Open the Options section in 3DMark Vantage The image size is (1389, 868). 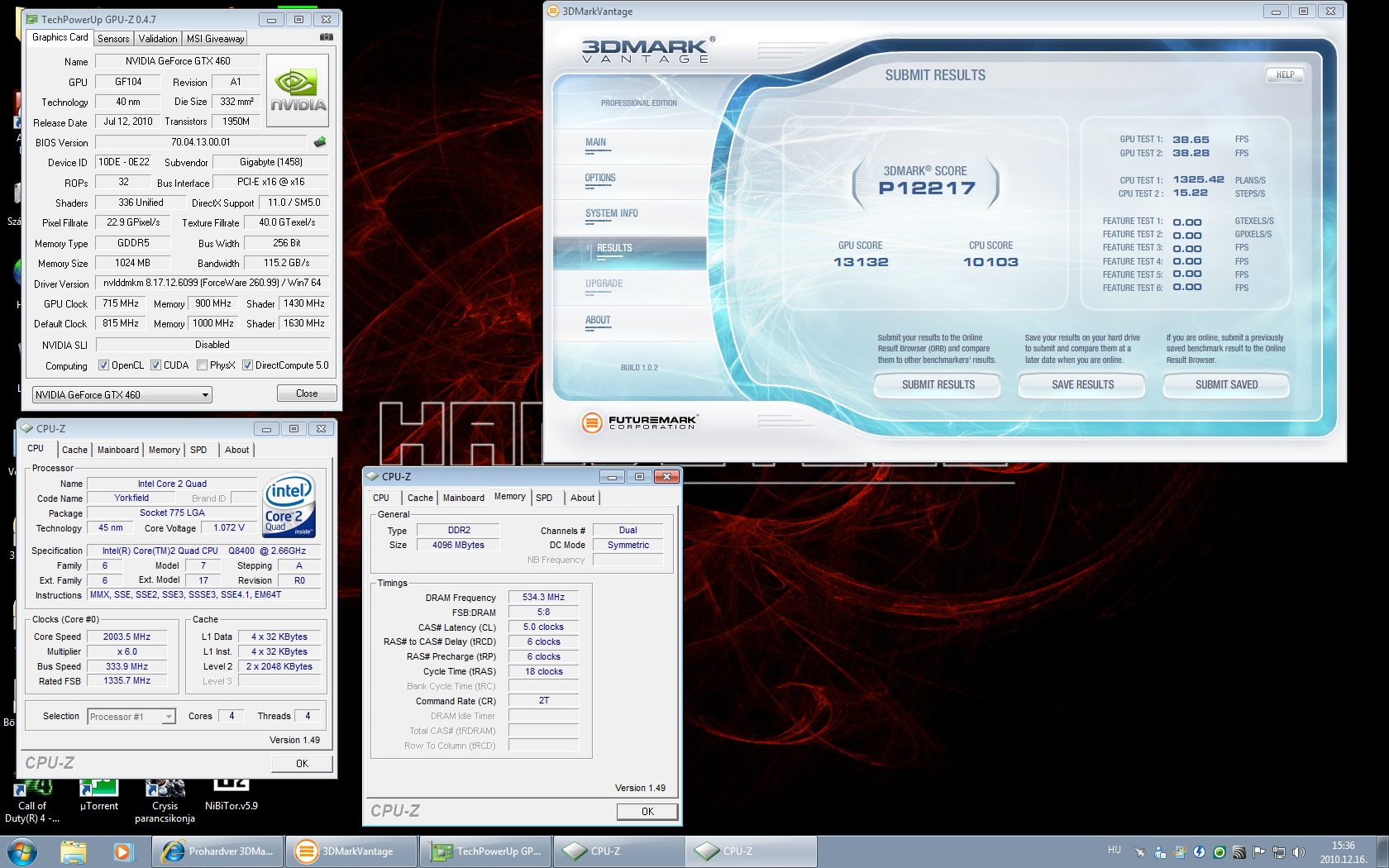click(600, 179)
